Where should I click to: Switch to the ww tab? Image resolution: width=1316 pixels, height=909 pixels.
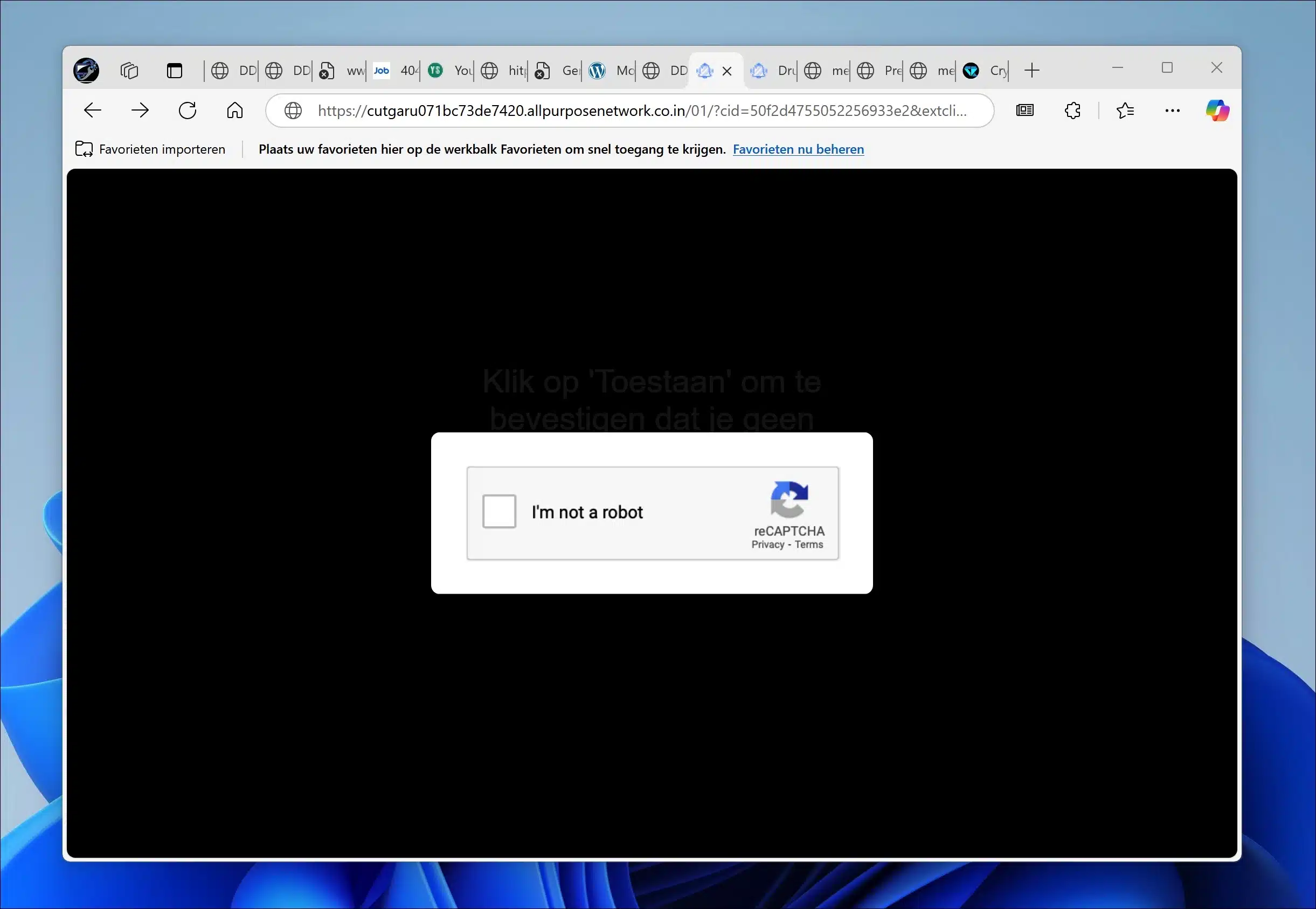[342, 71]
